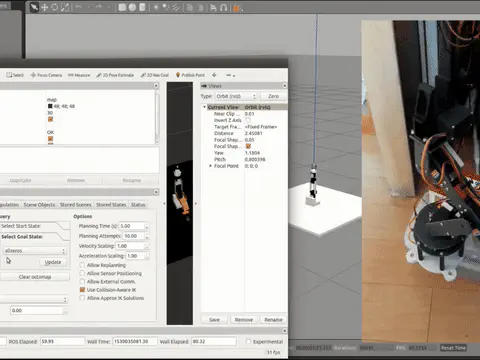Click the Planning Time input field

(133, 226)
